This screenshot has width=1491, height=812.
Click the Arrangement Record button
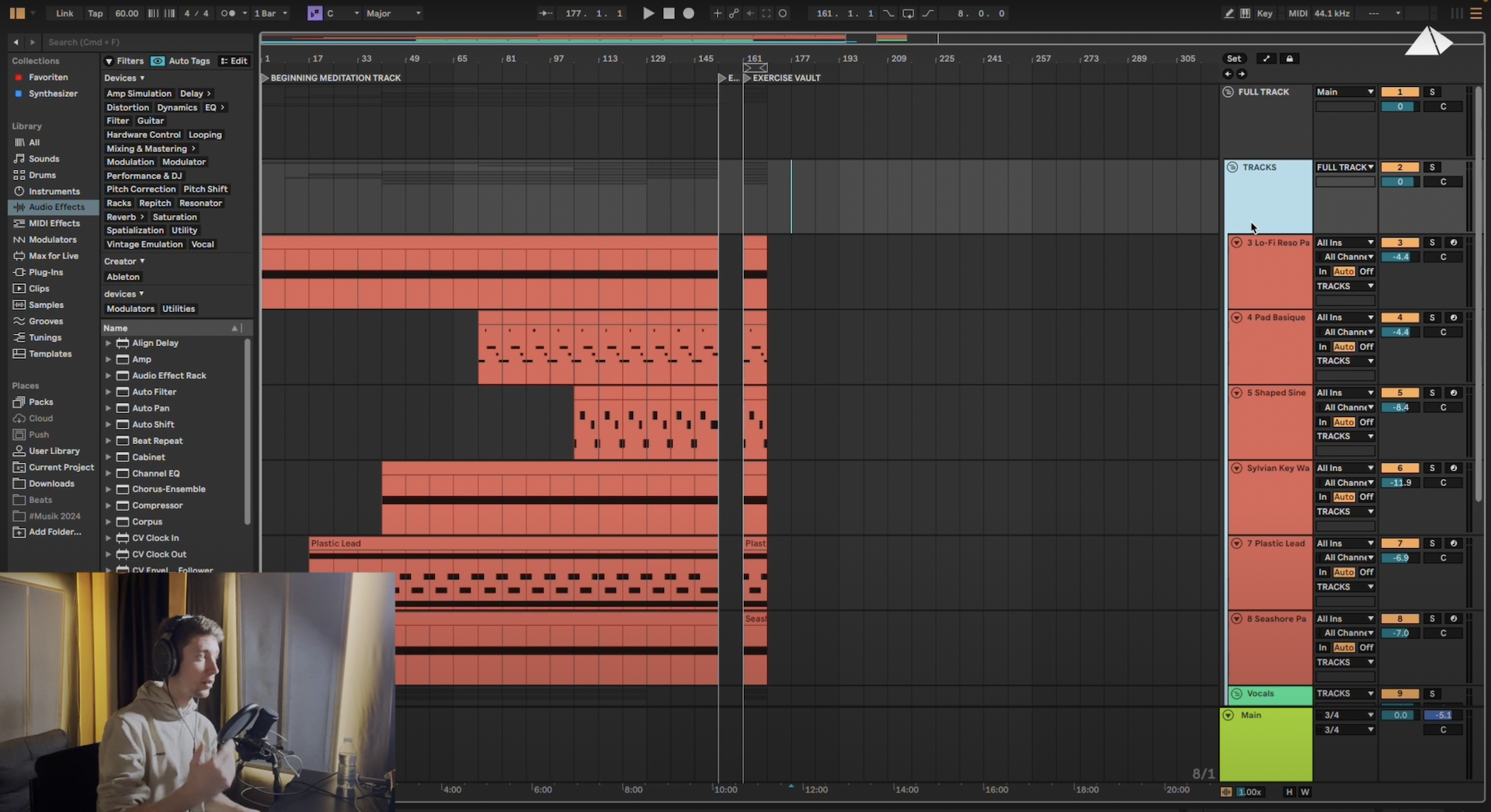tap(688, 13)
